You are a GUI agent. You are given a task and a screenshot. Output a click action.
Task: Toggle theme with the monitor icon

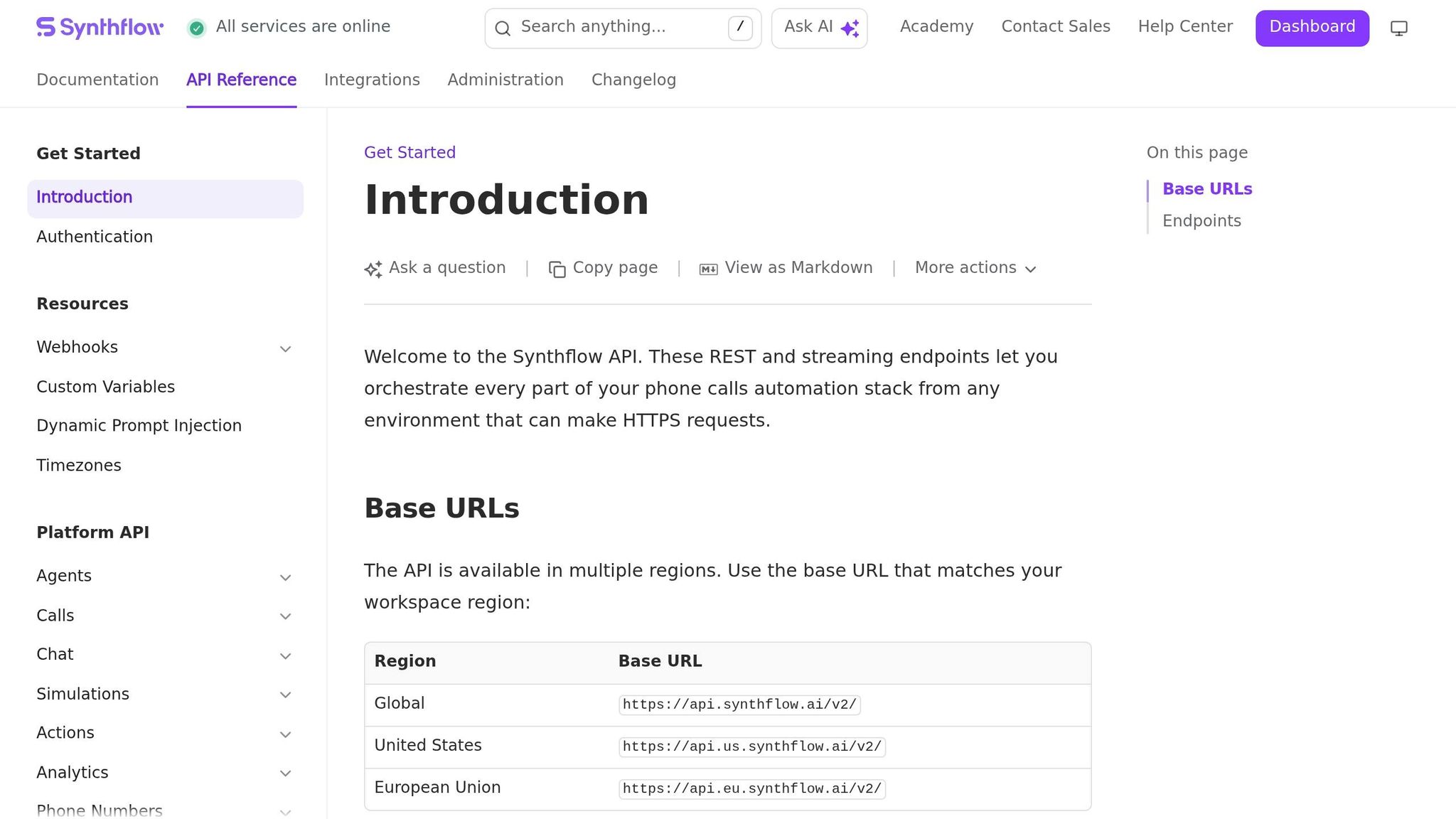coord(1398,28)
